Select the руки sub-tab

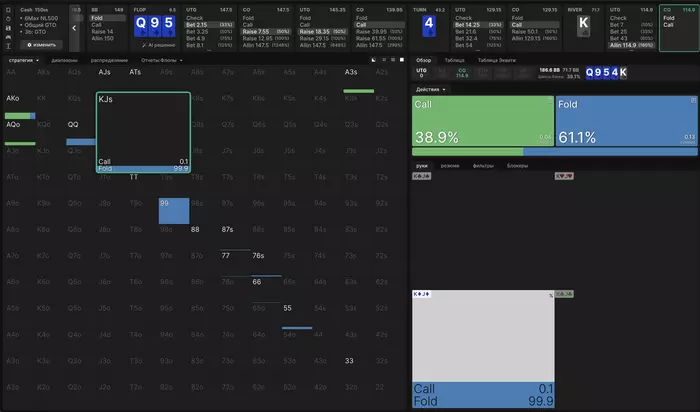tap(422, 166)
